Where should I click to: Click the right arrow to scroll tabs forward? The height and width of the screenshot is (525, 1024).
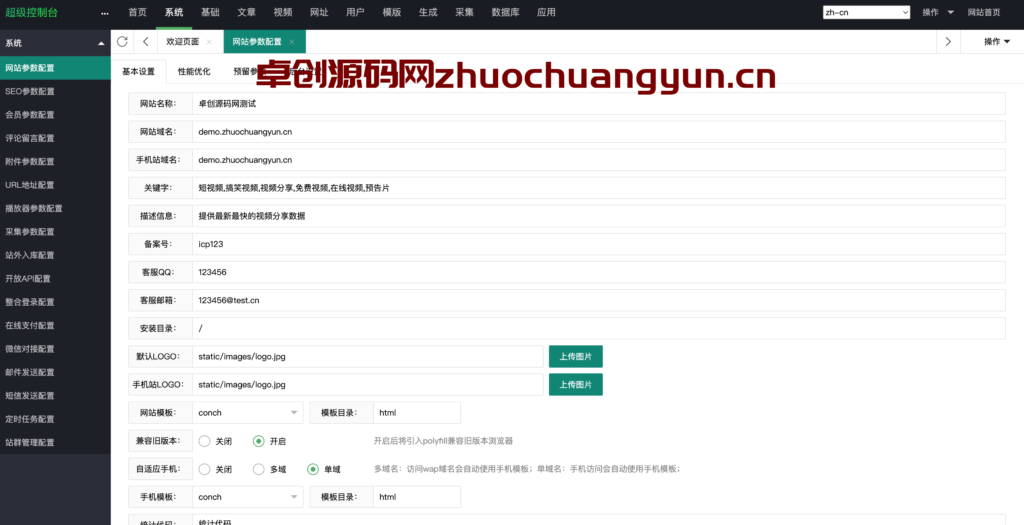pos(948,42)
